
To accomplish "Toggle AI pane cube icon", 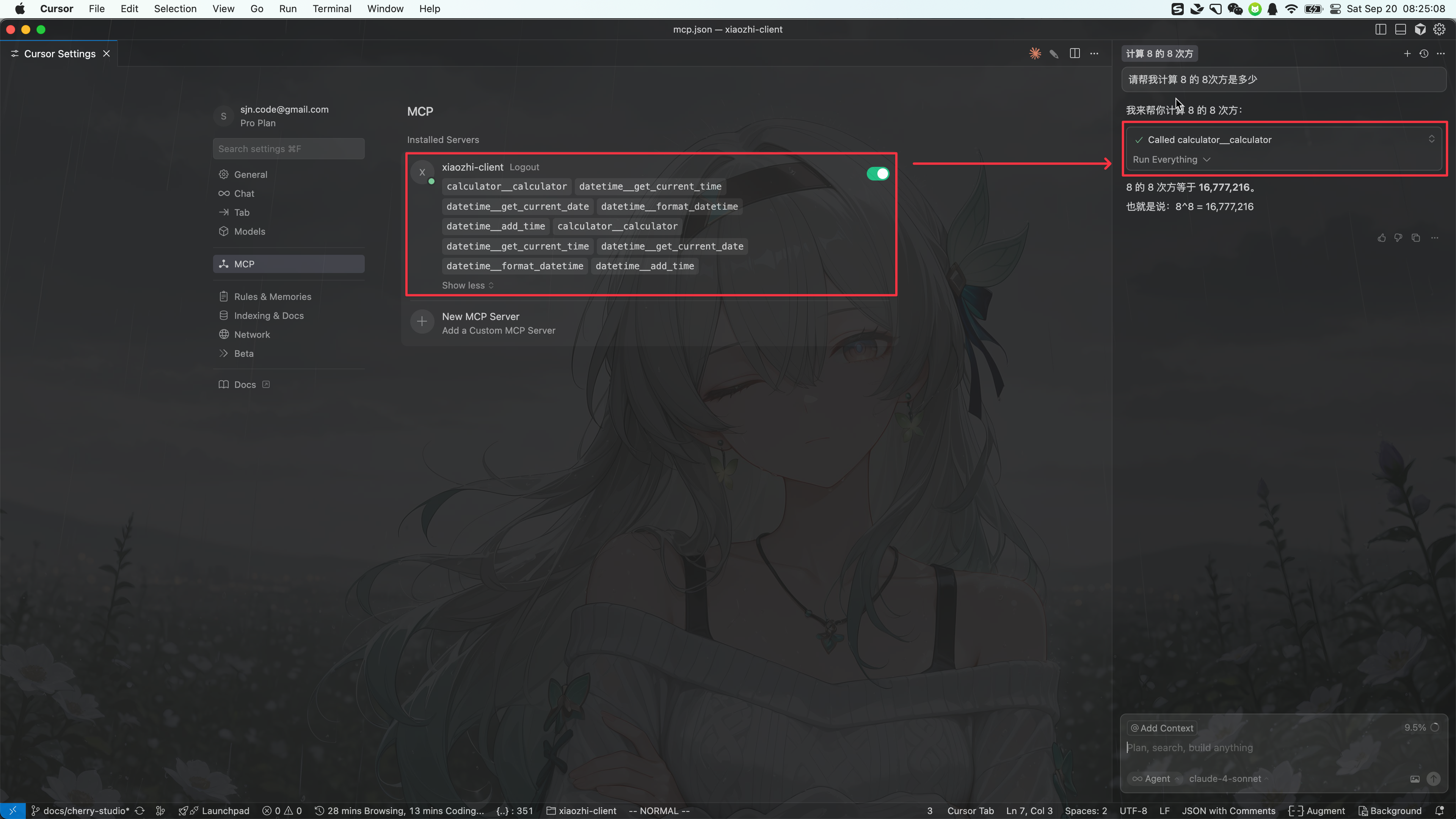I will 1420,30.
